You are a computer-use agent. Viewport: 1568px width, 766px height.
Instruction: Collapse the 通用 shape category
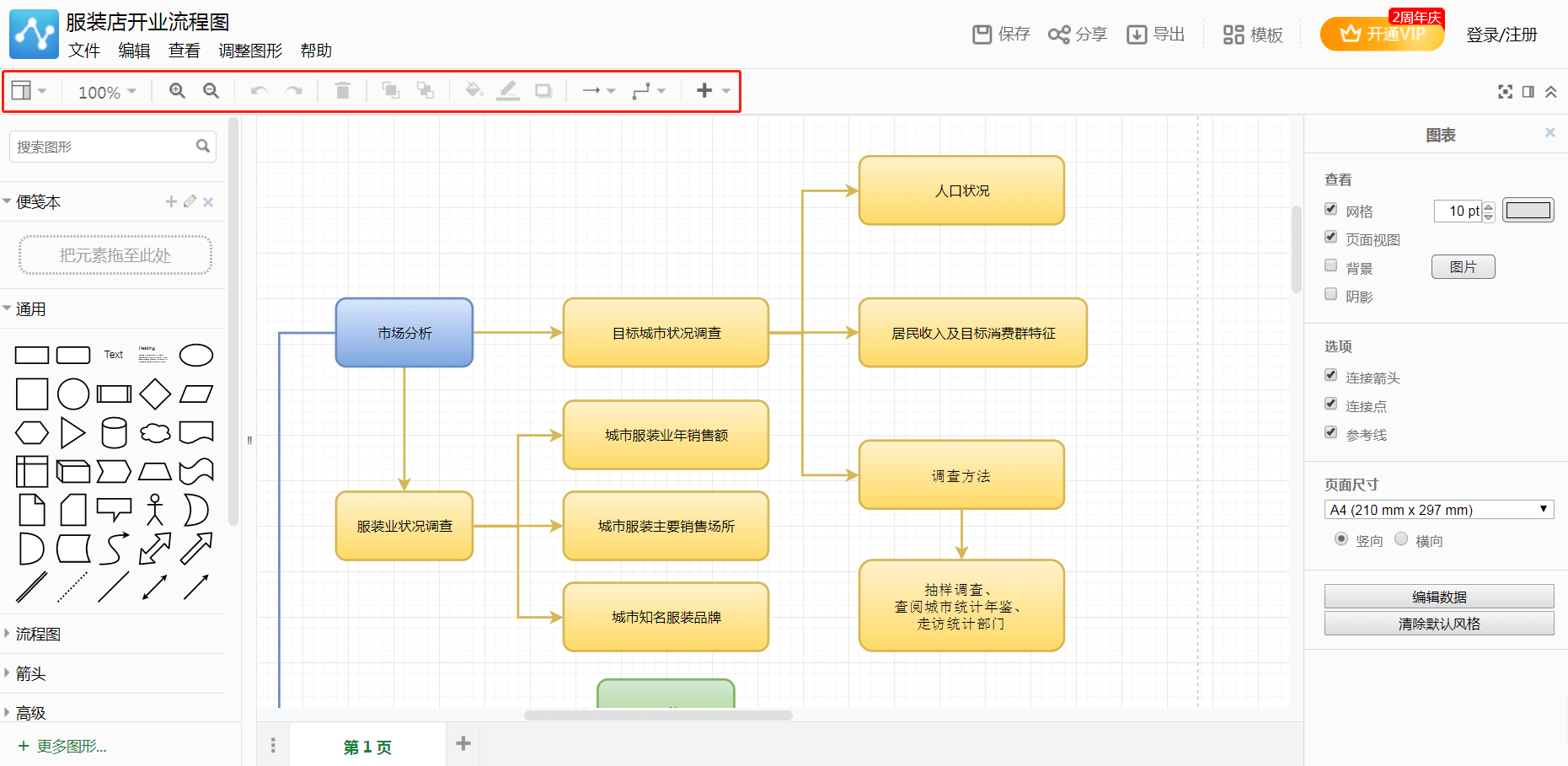pyautogui.click(x=30, y=309)
